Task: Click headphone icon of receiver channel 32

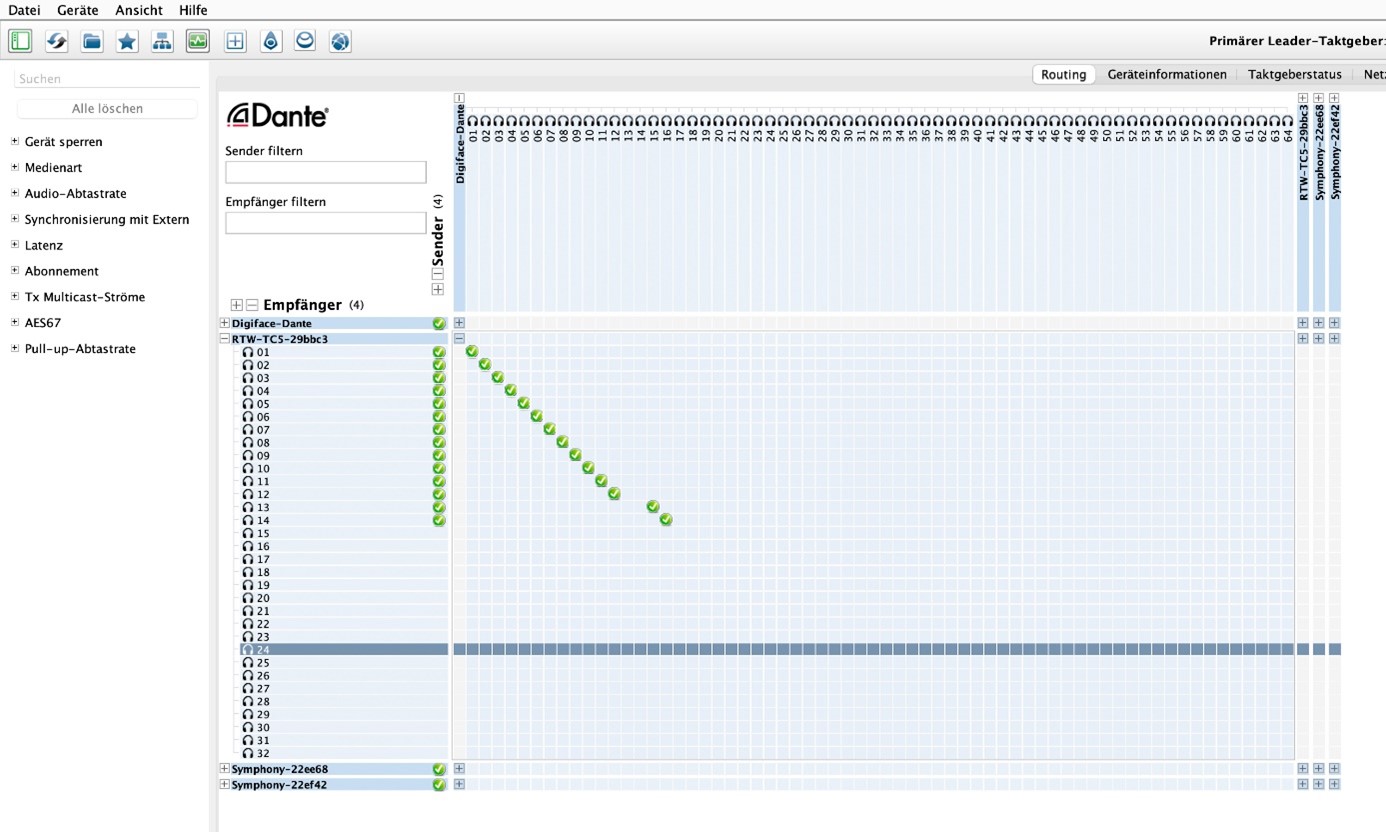Action: click(248, 753)
